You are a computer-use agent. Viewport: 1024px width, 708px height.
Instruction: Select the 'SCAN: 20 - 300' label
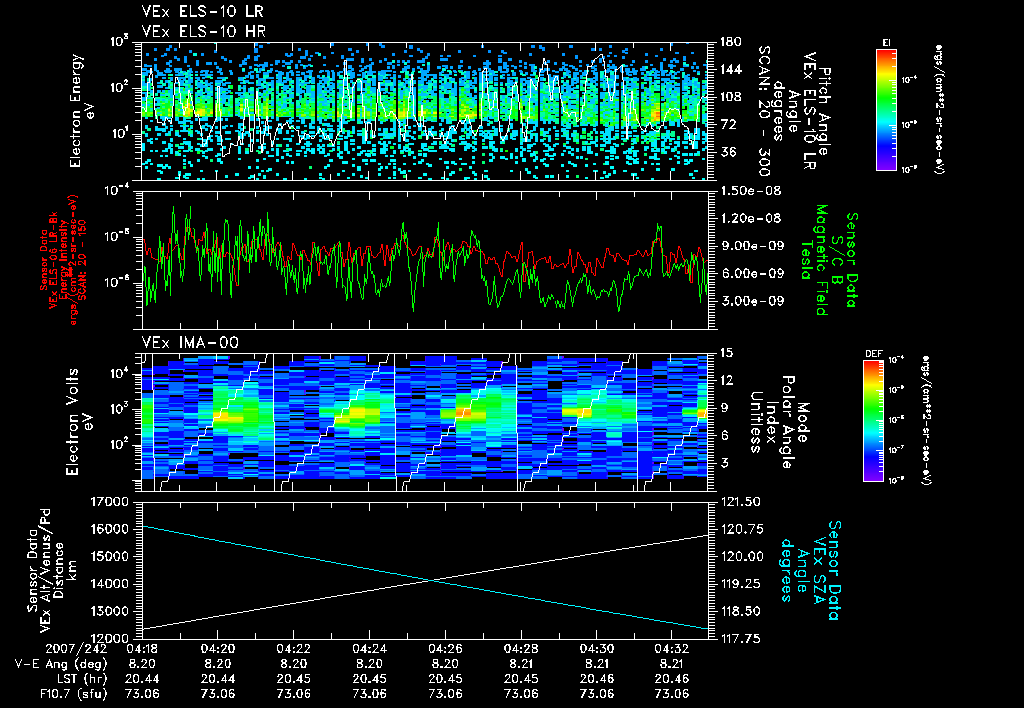click(763, 111)
